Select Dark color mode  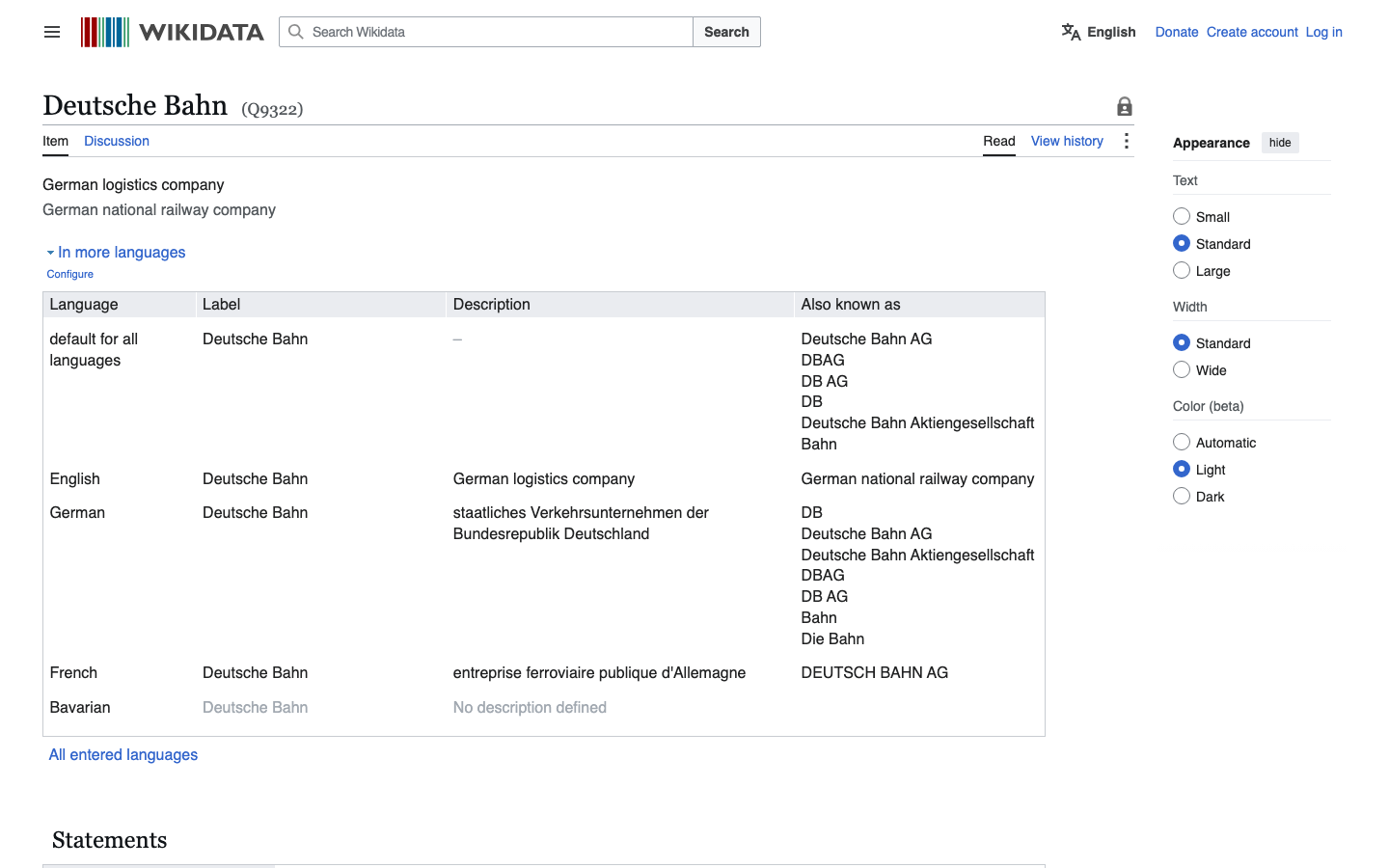1182,496
